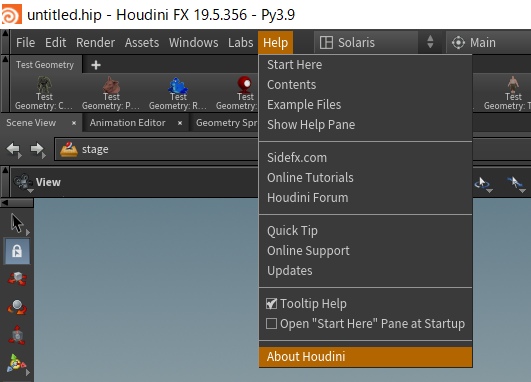Image resolution: width=531 pixels, height=382 pixels.
Task: Show a Quick Tip from Help menu
Action: (x=366, y=231)
